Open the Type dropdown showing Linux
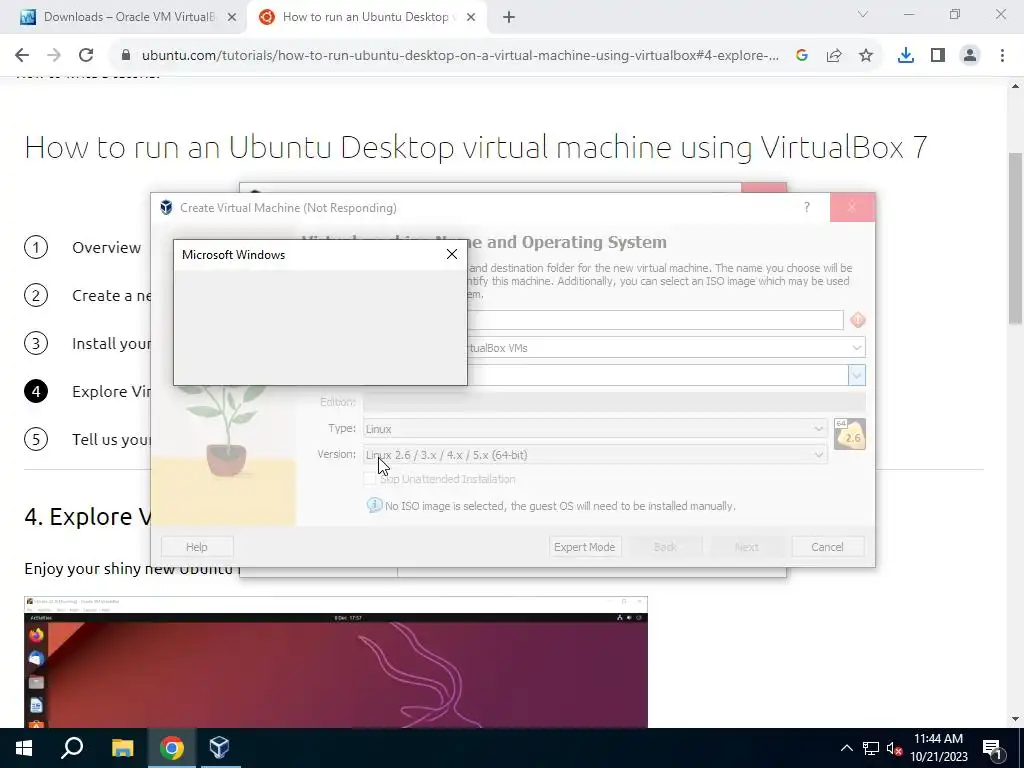Image resolution: width=1024 pixels, height=768 pixels. [x=595, y=428]
